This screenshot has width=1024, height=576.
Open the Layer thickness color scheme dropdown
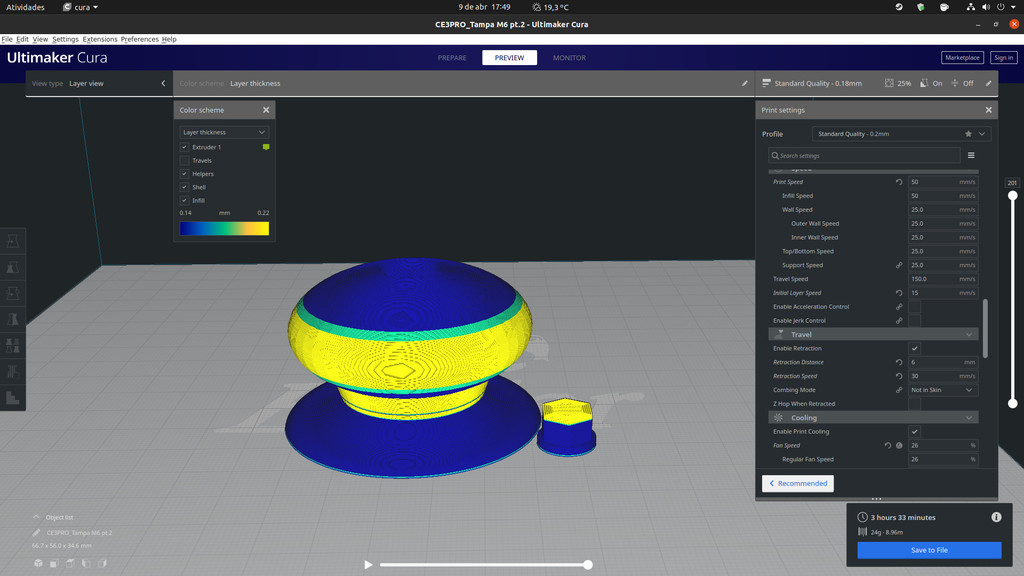pos(224,132)
